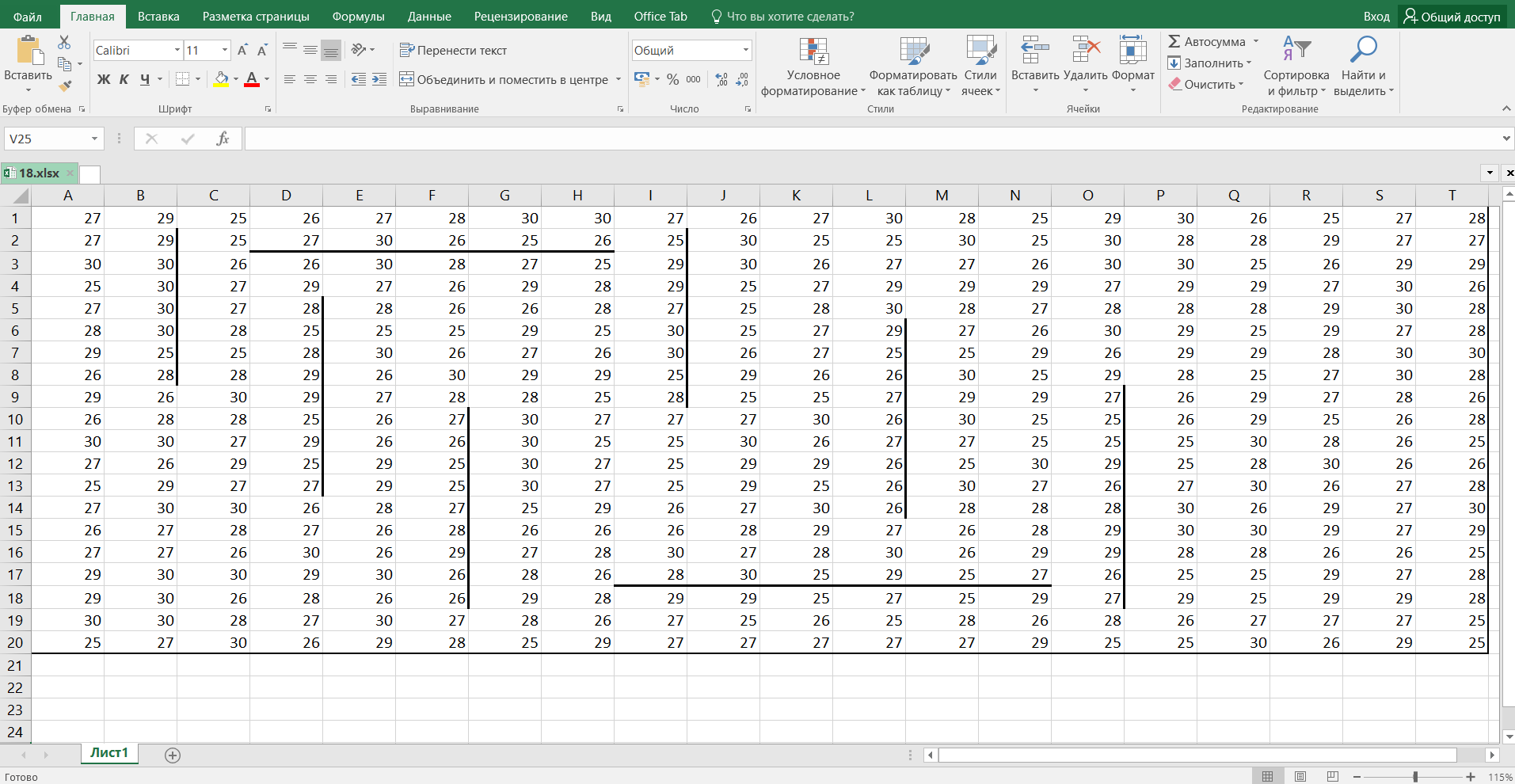This screenshot has width=1515, height=784.
Task: Align text to the top
Action: pyautogui.click(x=290, y=49)
